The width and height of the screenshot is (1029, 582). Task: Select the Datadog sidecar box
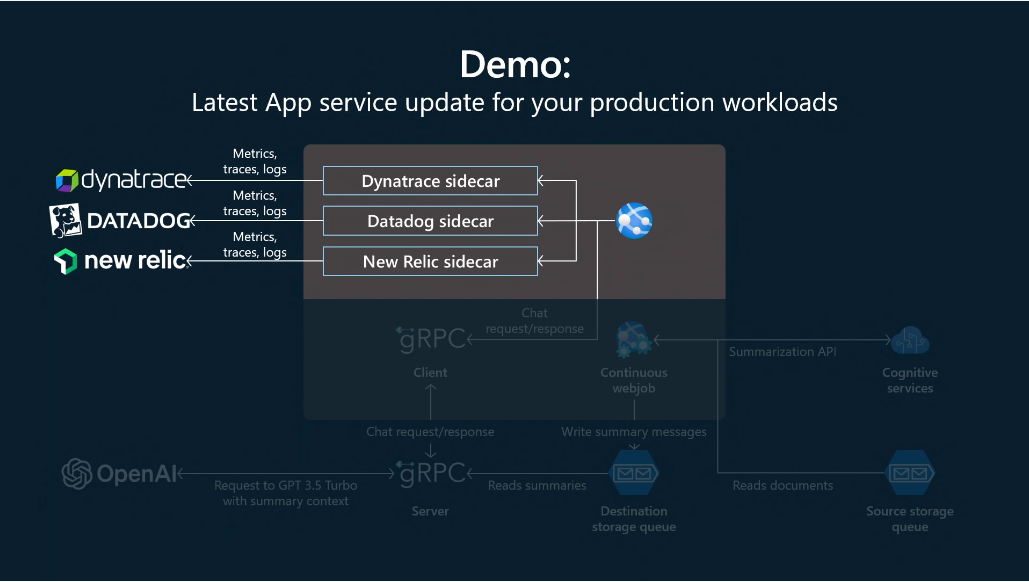point(430,221)
